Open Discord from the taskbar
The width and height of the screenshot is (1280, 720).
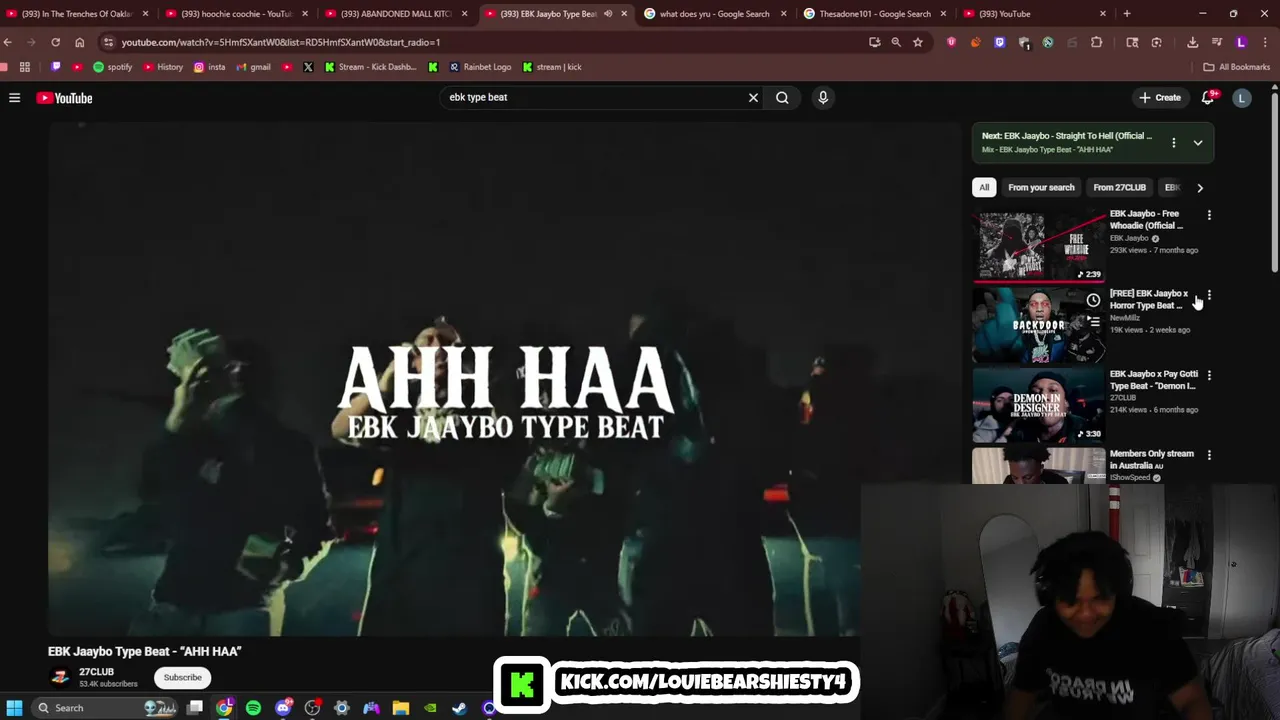tap(283, 708)
